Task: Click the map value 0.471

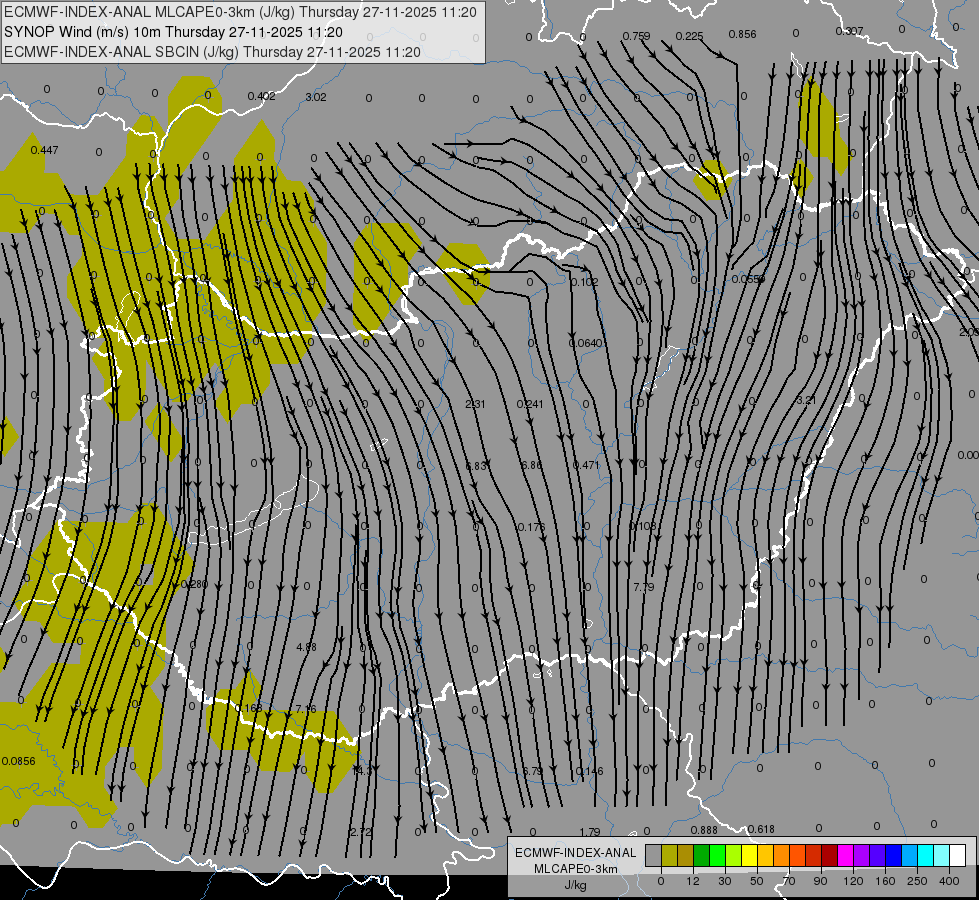Action: click(586, 465)
